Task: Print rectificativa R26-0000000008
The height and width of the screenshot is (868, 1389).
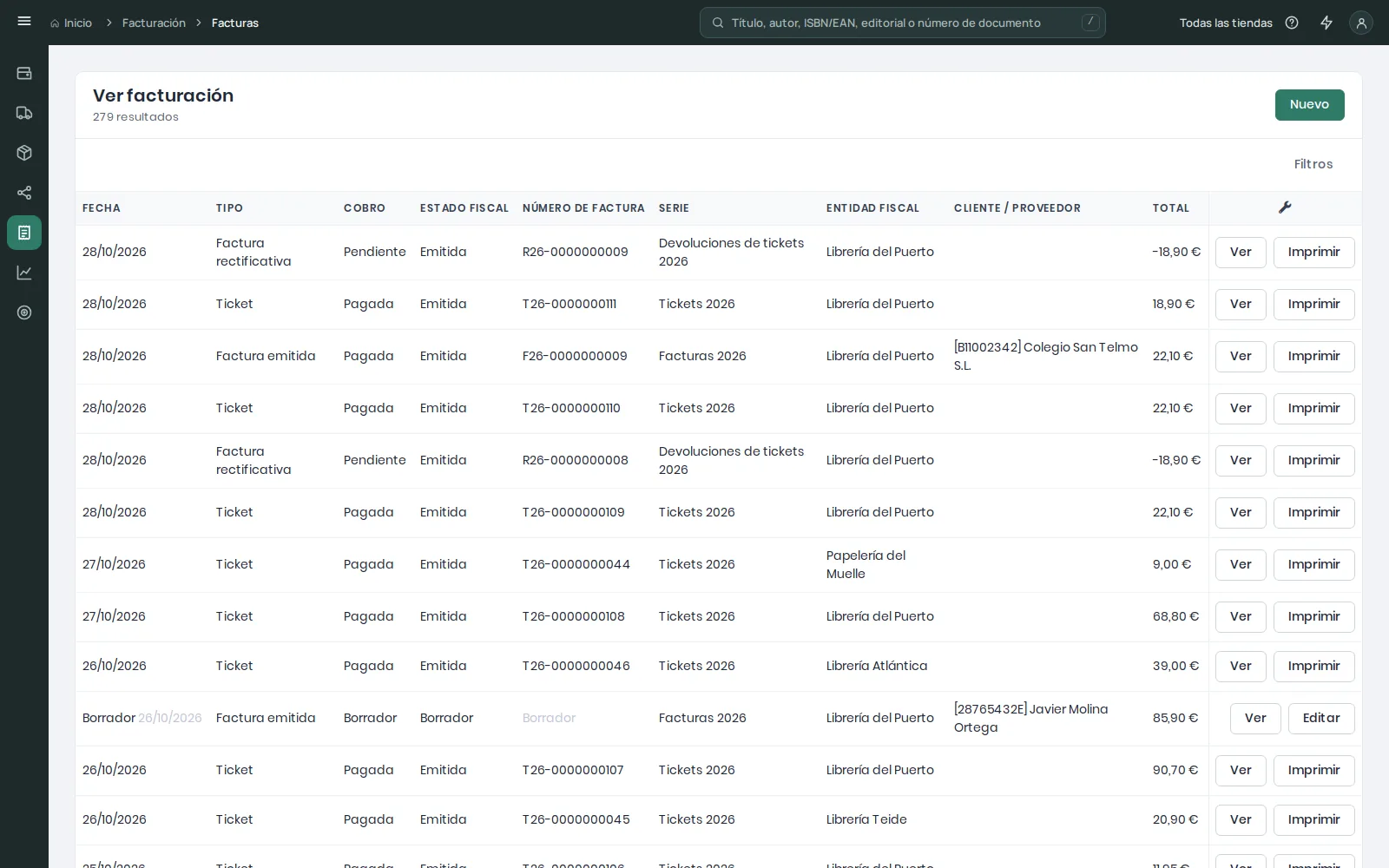Action: 1313,461
